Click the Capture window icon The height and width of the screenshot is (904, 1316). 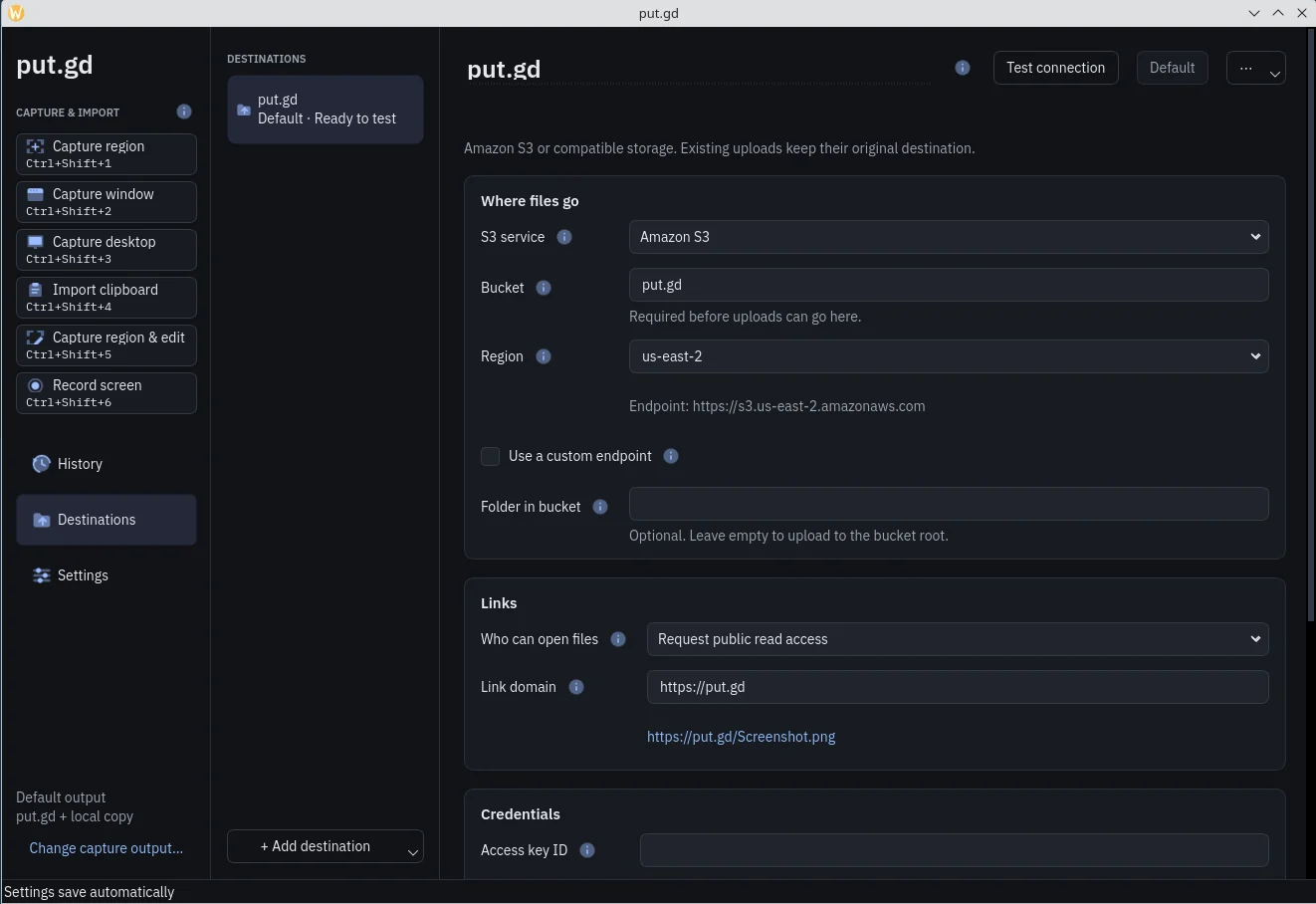click(35, 194)
